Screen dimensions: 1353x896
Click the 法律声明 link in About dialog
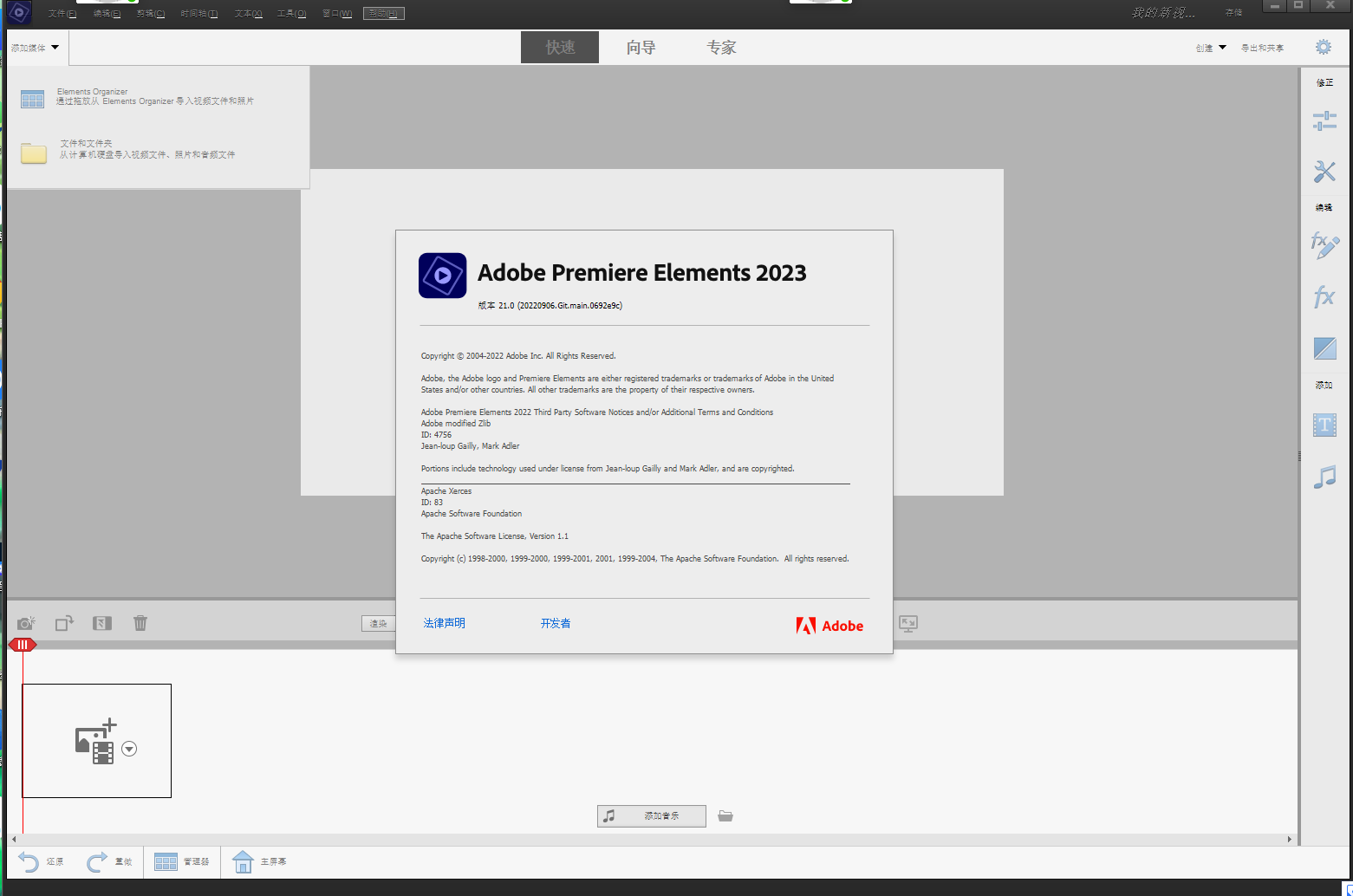pyautogui.click(x=444, y=623)
